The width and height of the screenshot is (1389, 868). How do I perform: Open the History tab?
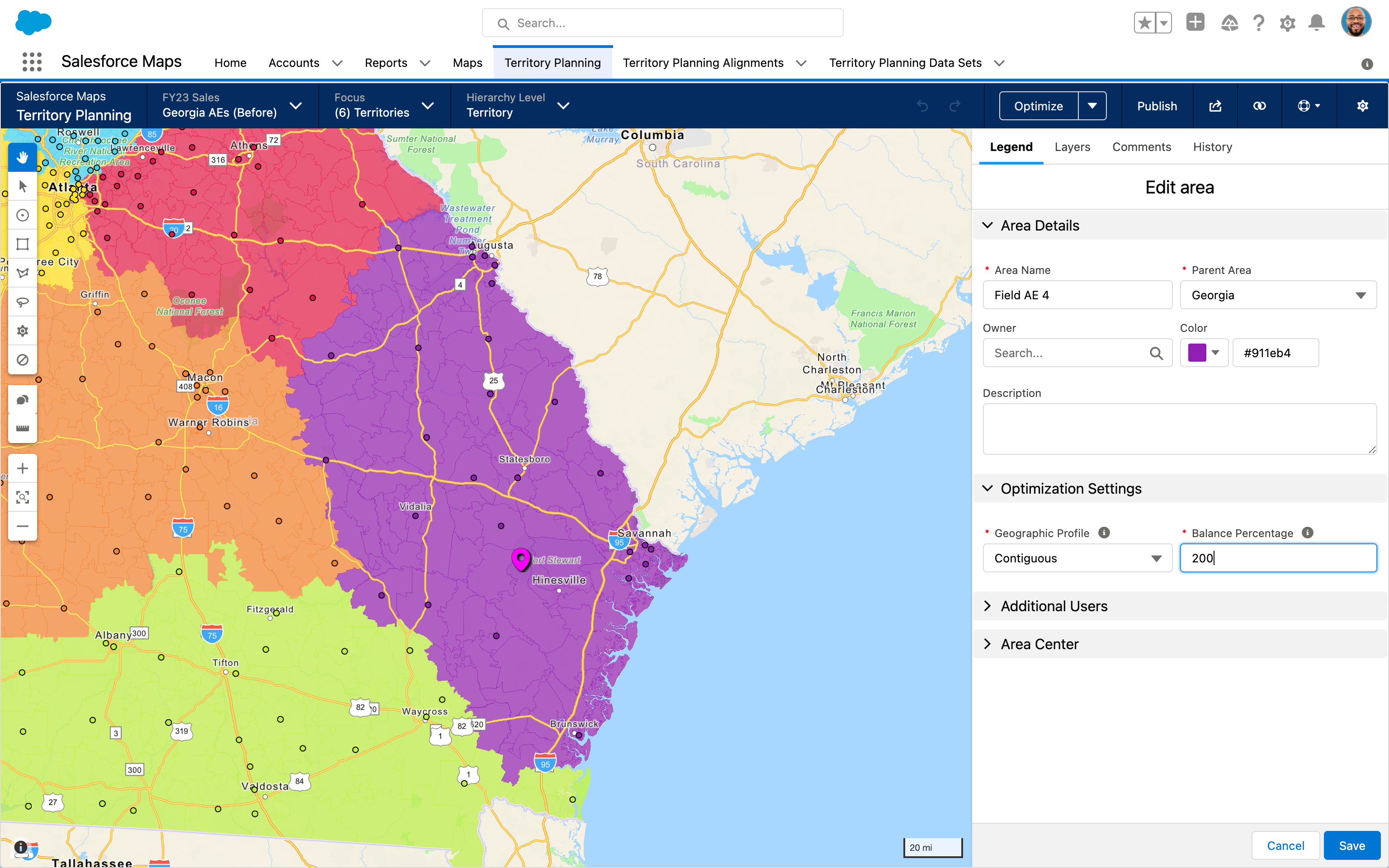[x=1212, y=147]
